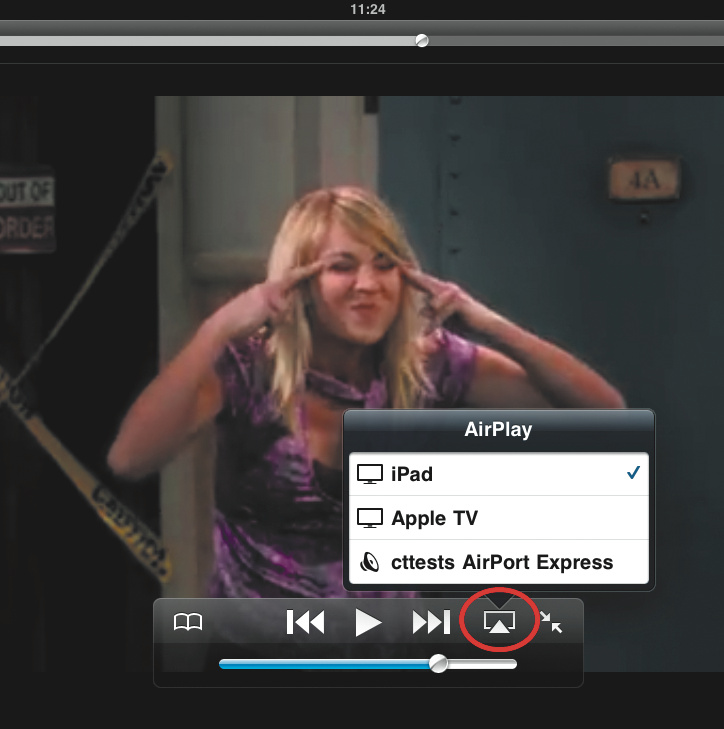Click the unplayed part of top scrubber
The height and width of the screenshot is (729, 724).
click(577, 41)
